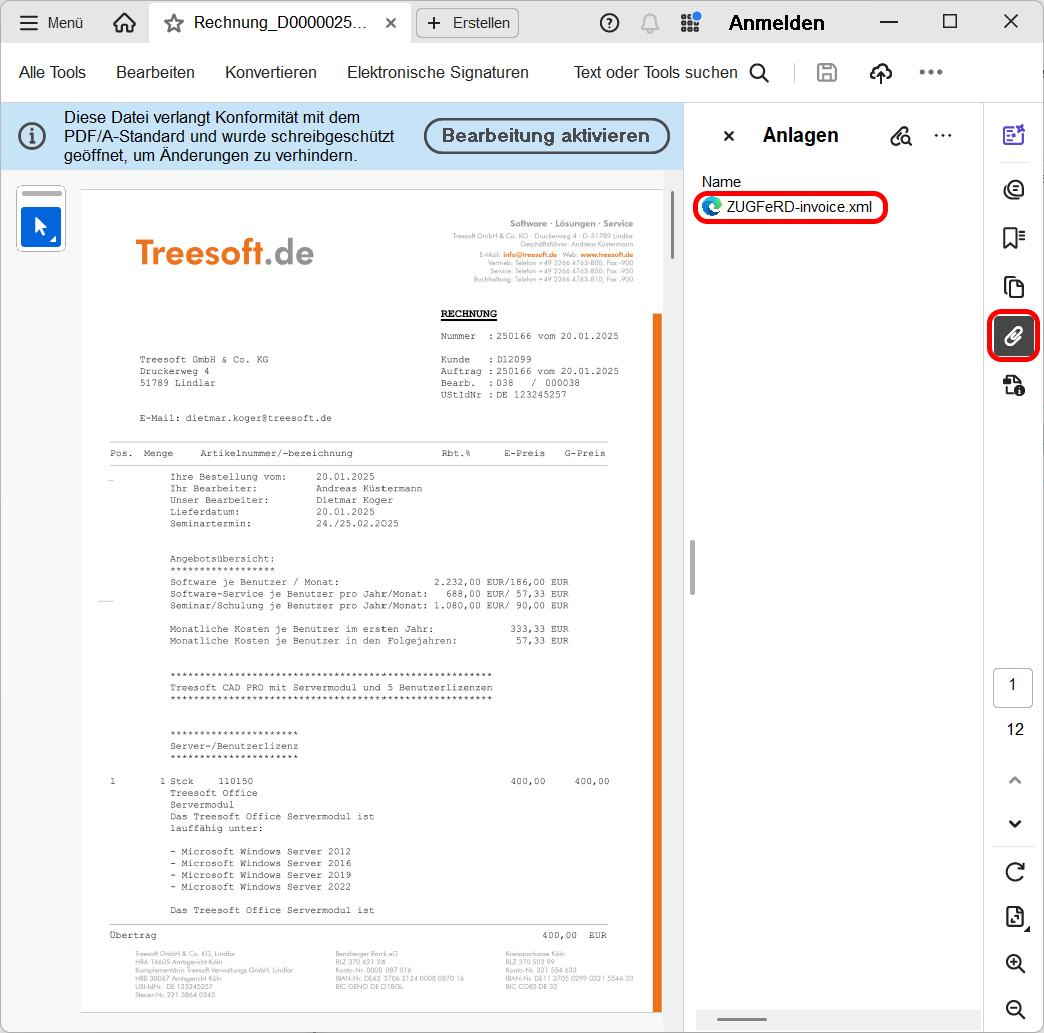Click the Bearbeitung aktivieren button
This screenshot has width=1044, height=1033.
coord(546,136)
